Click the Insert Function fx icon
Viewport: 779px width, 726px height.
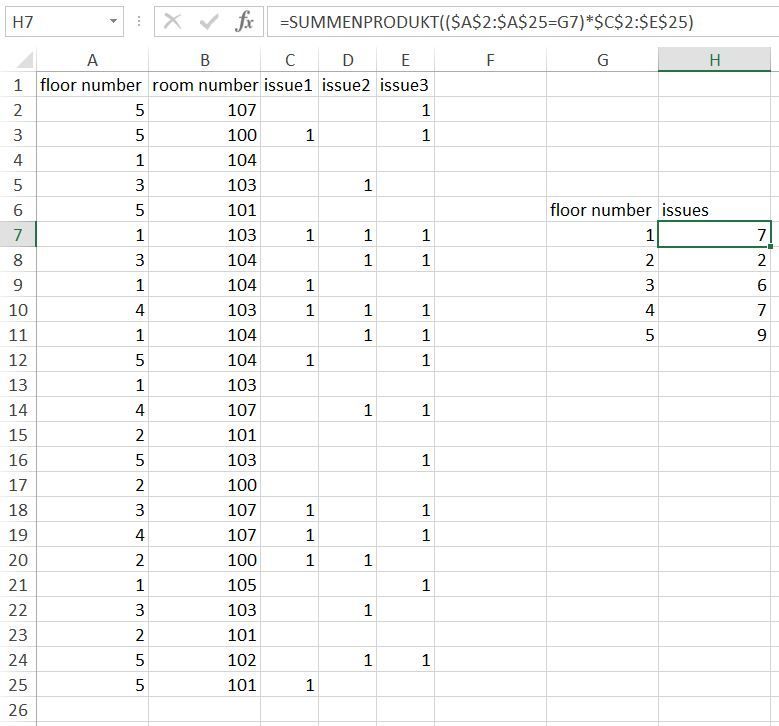[244, 22]
